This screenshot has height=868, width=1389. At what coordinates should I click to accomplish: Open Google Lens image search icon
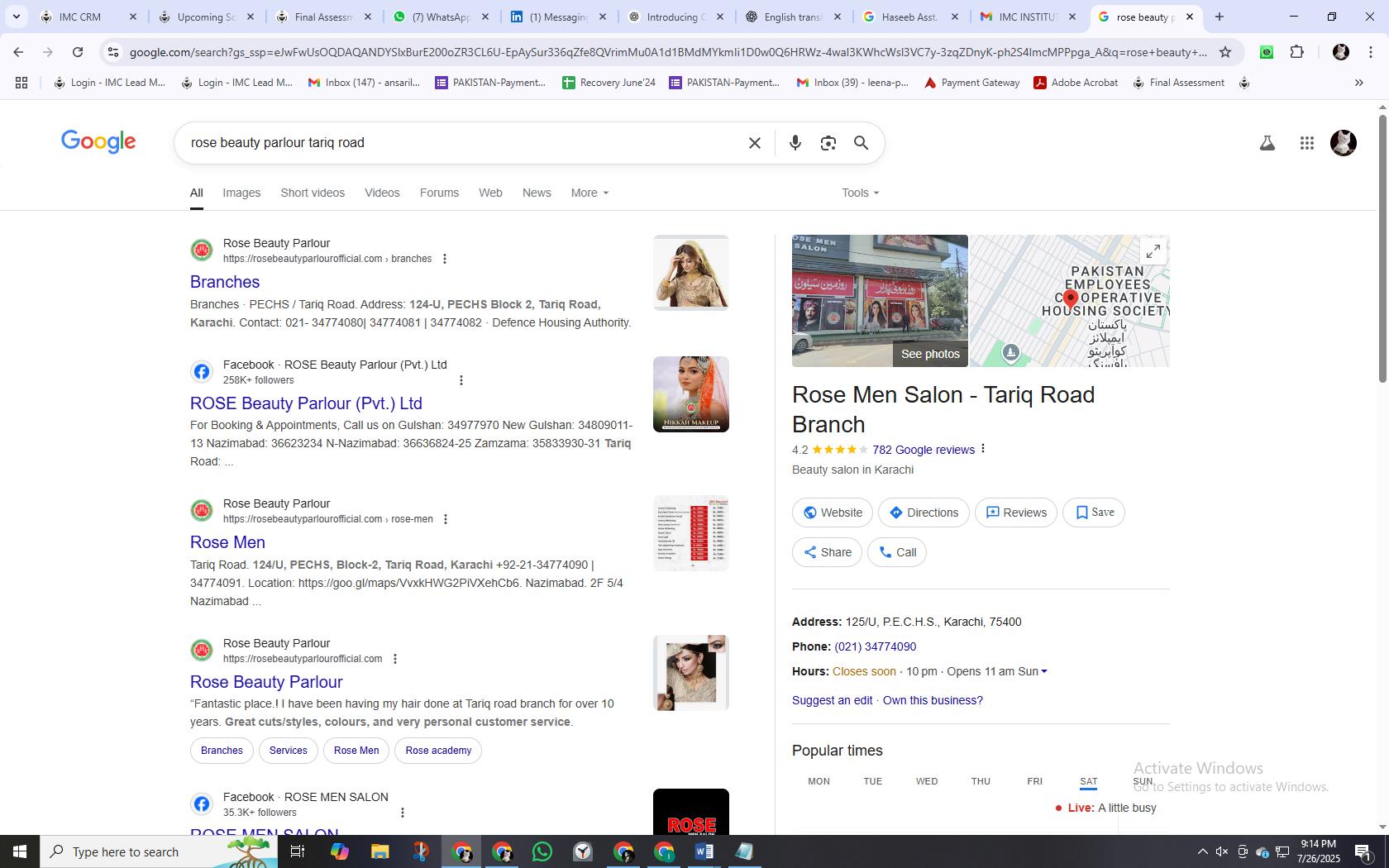coord(828,143)
